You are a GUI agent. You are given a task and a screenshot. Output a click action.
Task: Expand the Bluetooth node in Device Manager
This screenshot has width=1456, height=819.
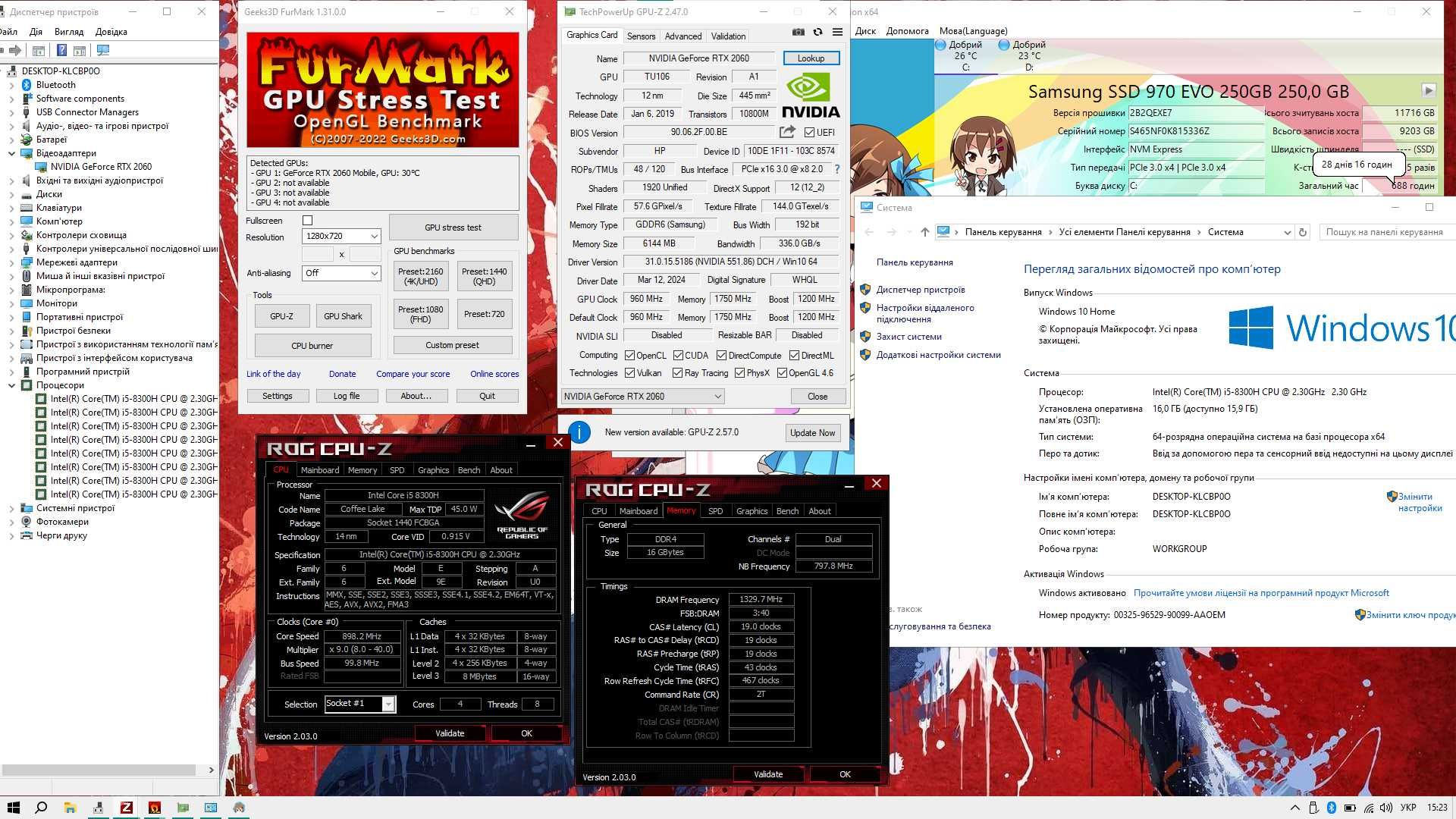(11, 85)
